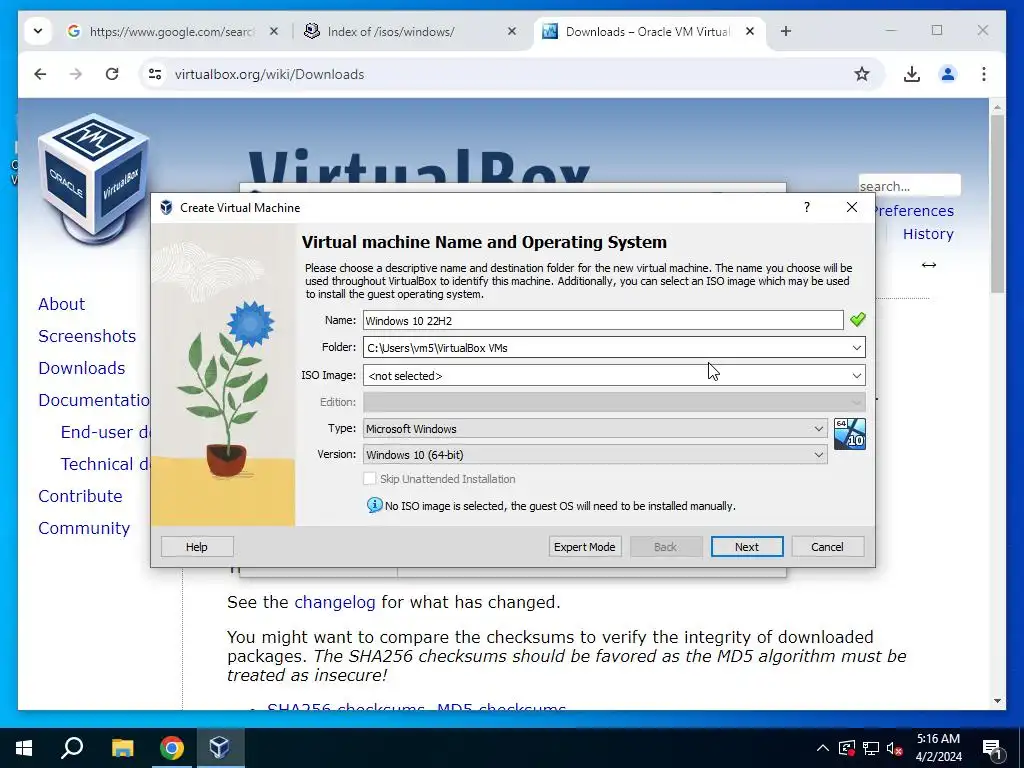This screenshot has width=1024, height=768.
Task: Open Chrome from the taskbar
Action: tap(172, 748)
